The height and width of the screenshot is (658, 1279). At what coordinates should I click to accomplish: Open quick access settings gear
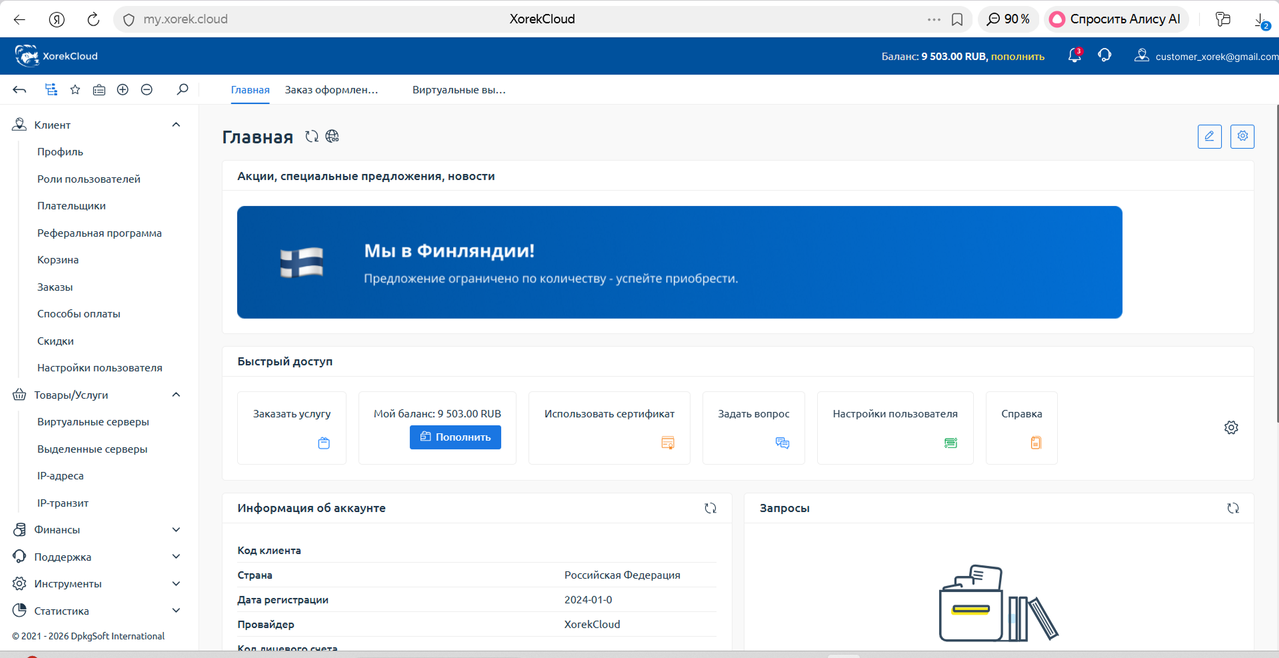pos(1231,427)
